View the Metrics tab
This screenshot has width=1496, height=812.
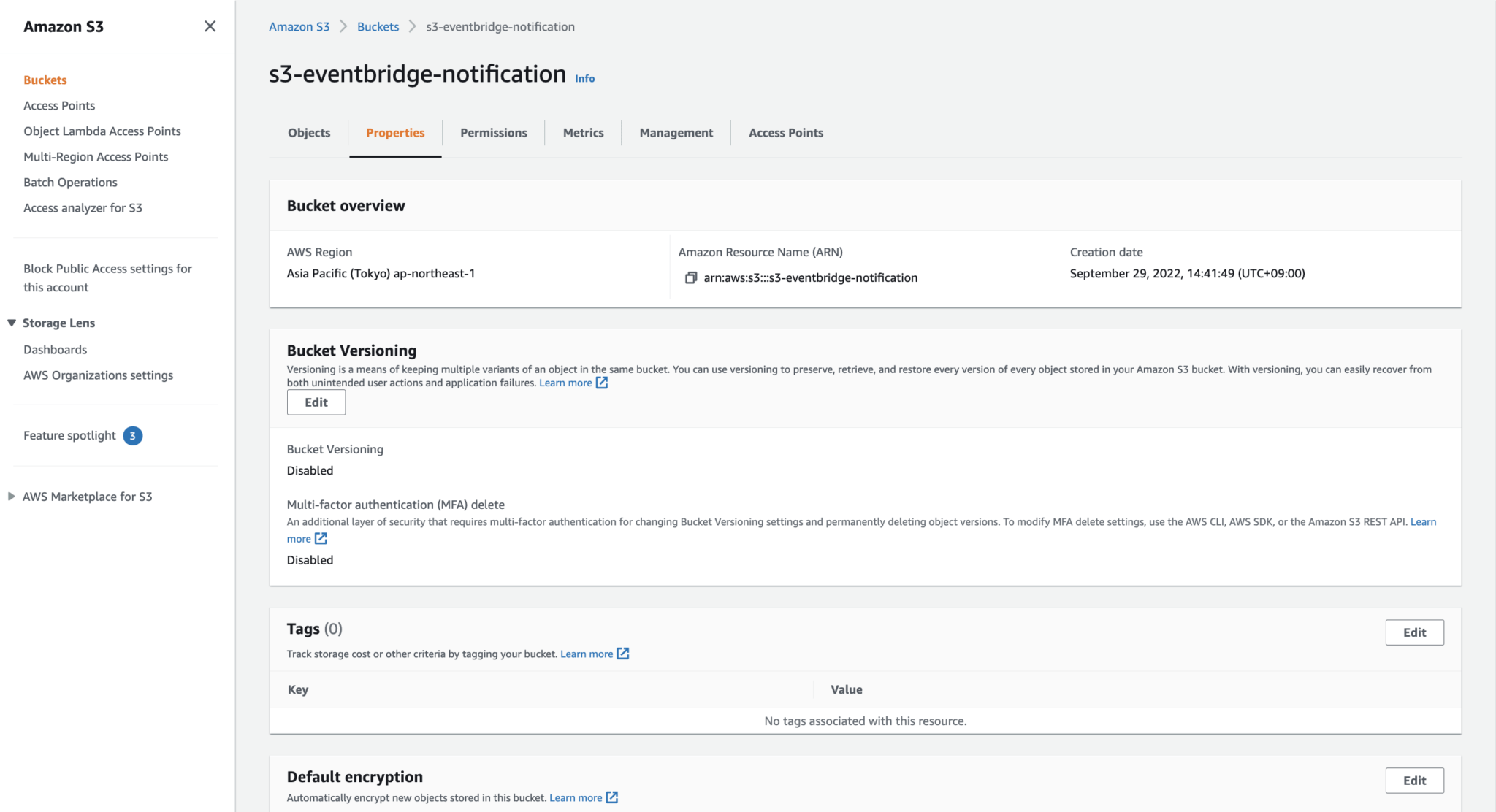(x=583, y=132)
